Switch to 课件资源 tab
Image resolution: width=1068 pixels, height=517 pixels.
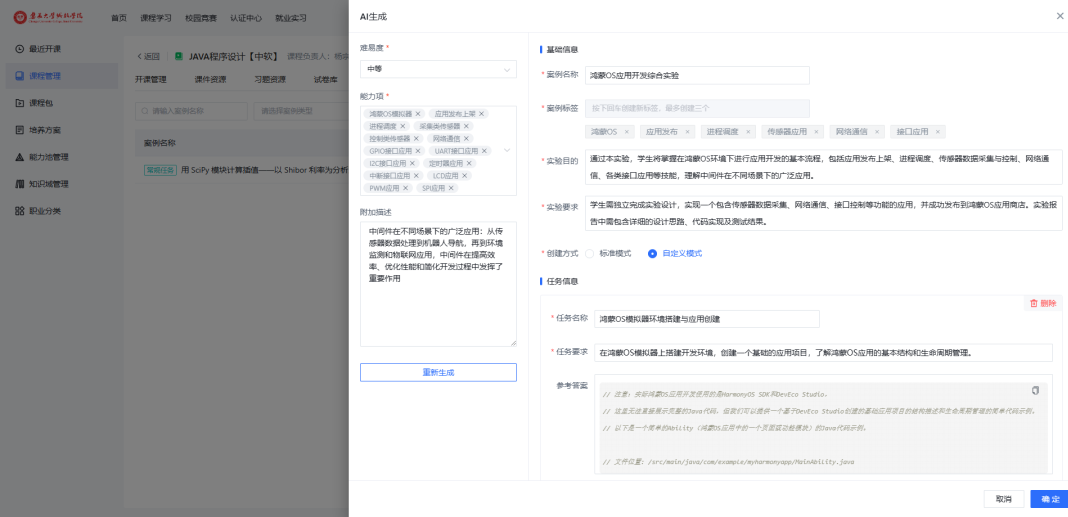(x=210, y=80)
